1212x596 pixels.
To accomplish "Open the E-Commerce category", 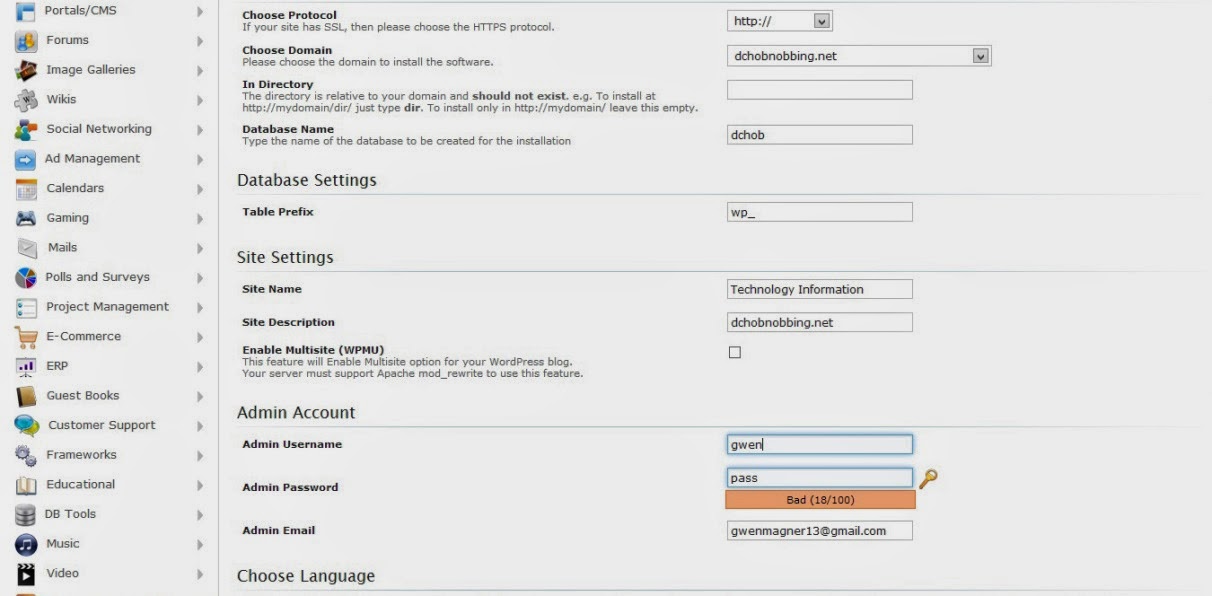I will [83, 336].
